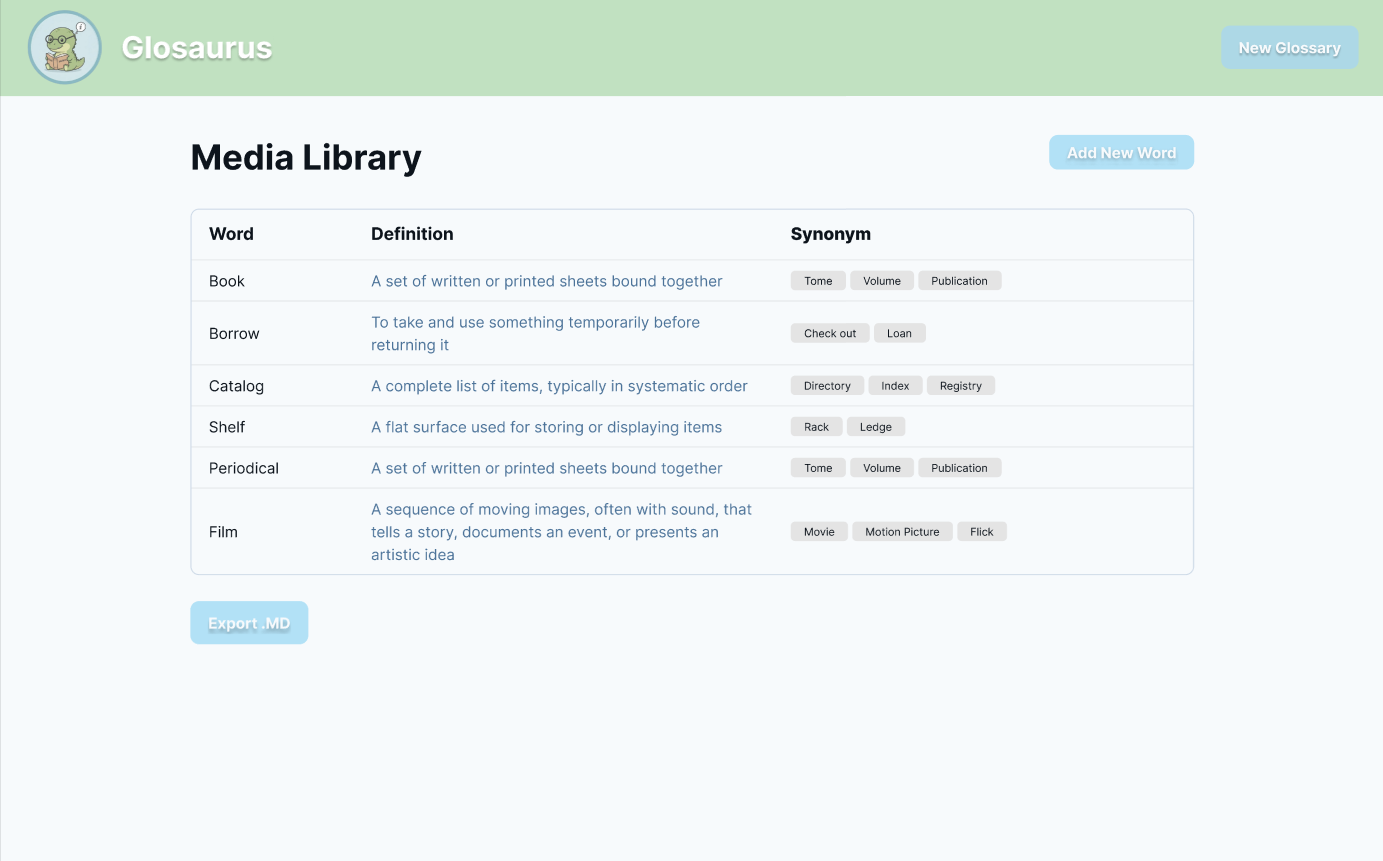
Task: Choose the "Registry" synonym tag
Action: pyautogui.click(x=960, y=386)
